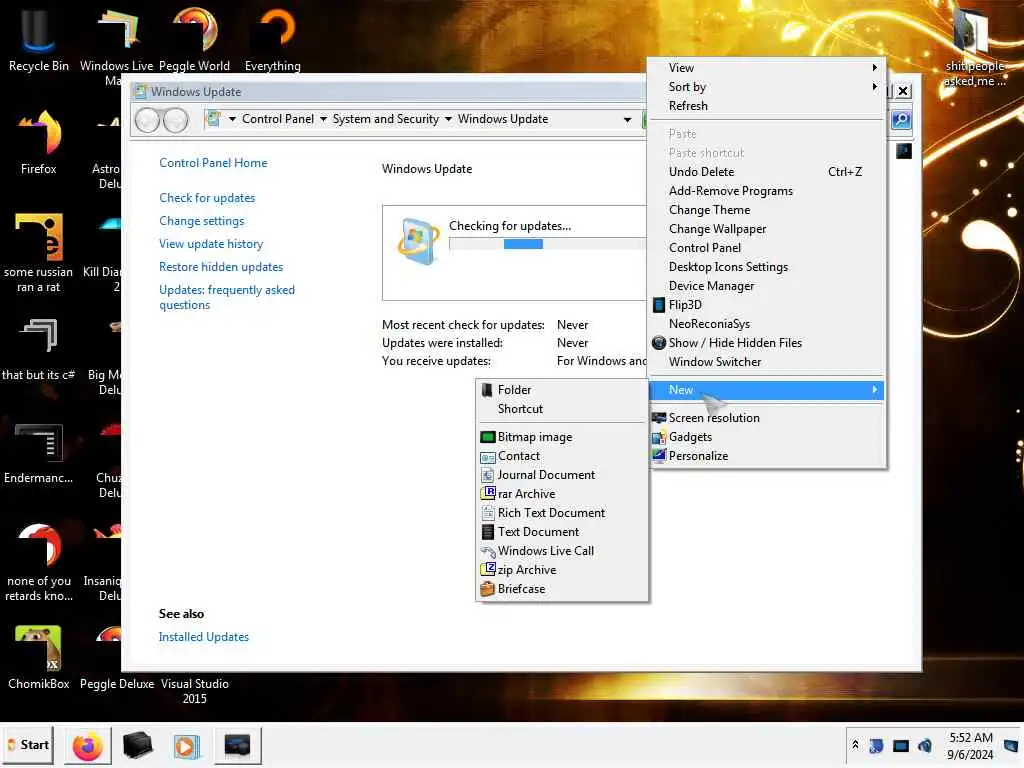Expand the System and Security breadcrumb arrow
The height and width of the screenshot is (768, 1024).
click(x=448, y=120)
